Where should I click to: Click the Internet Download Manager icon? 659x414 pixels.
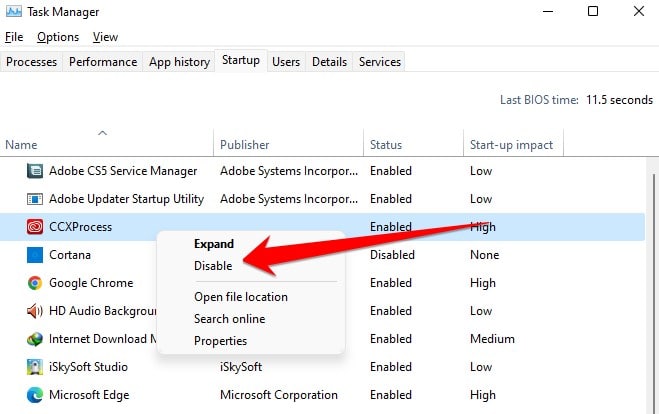point(34,339)
